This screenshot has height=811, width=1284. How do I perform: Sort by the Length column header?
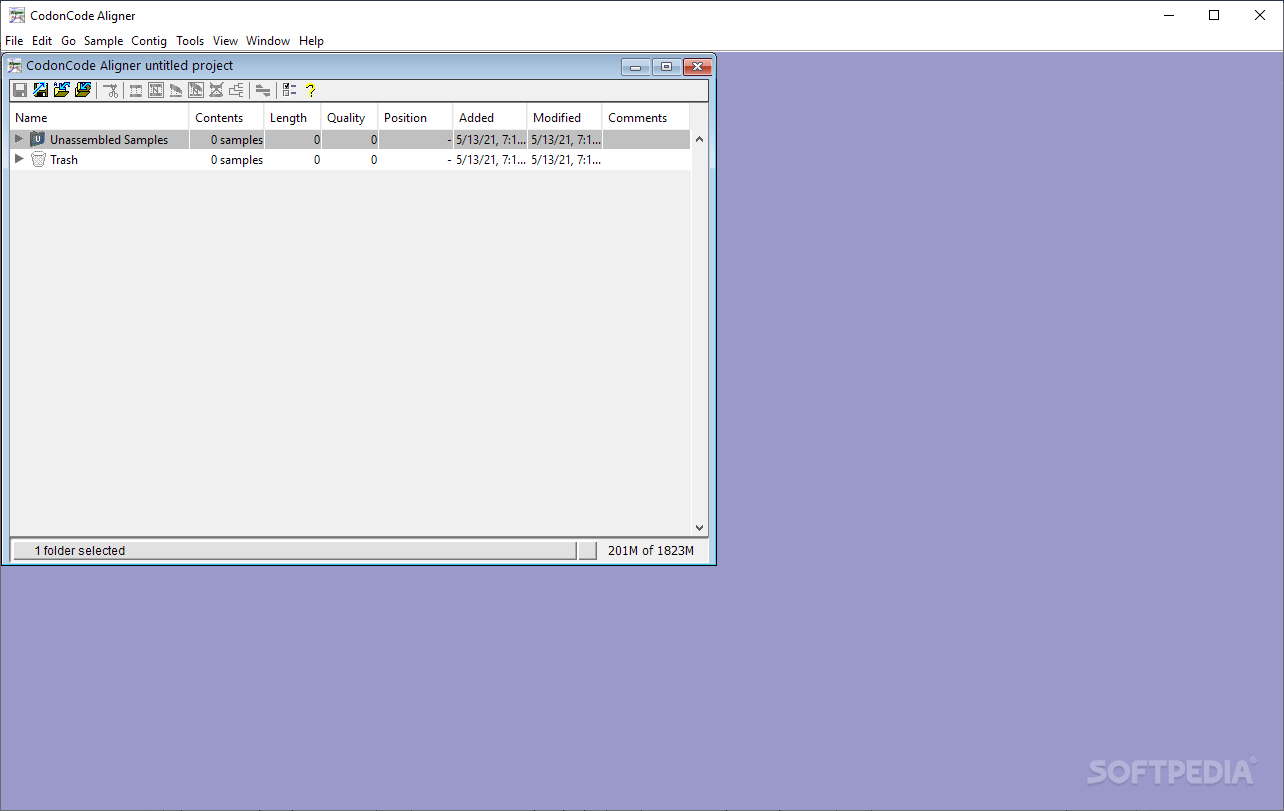tap(292, 117)
